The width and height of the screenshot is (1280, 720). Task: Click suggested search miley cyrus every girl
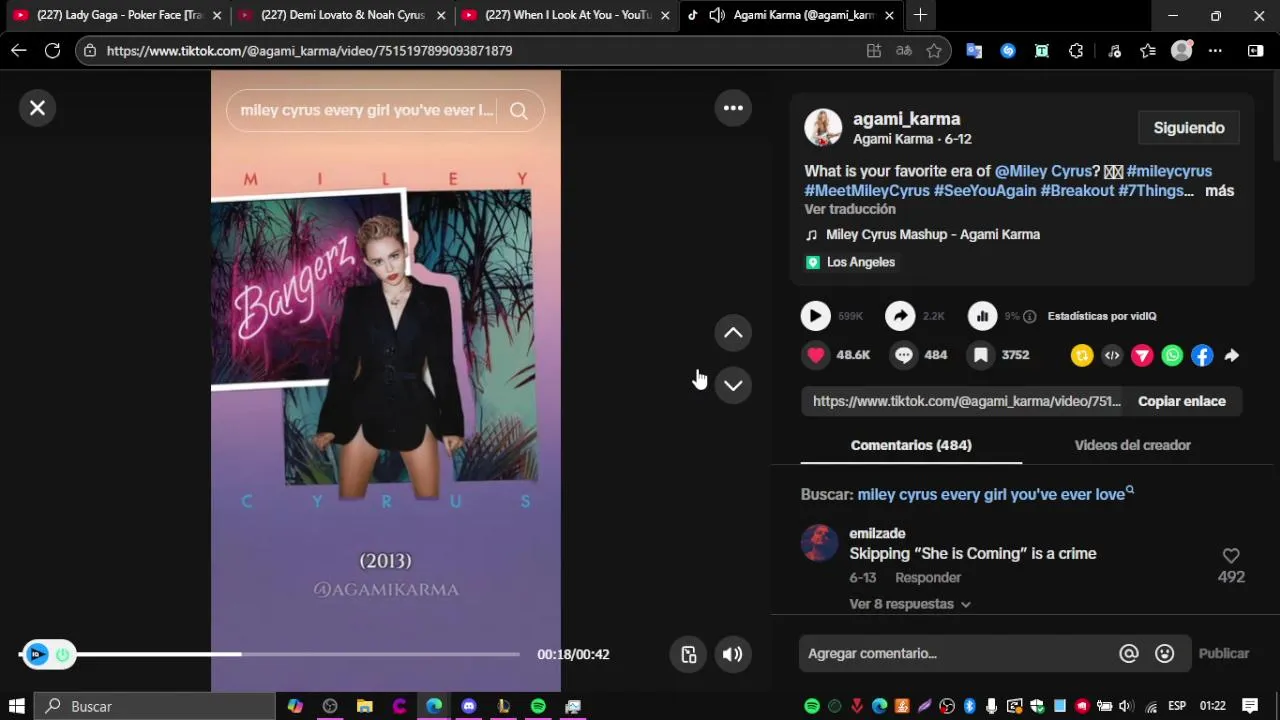(x=995, y=494)
